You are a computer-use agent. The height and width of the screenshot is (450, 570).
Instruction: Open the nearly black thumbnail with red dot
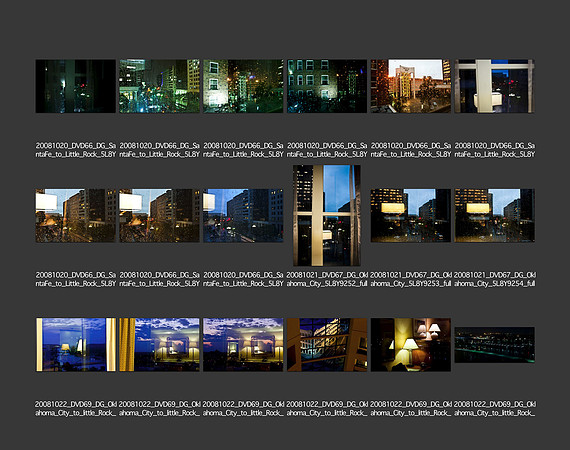tap(76, 86)
